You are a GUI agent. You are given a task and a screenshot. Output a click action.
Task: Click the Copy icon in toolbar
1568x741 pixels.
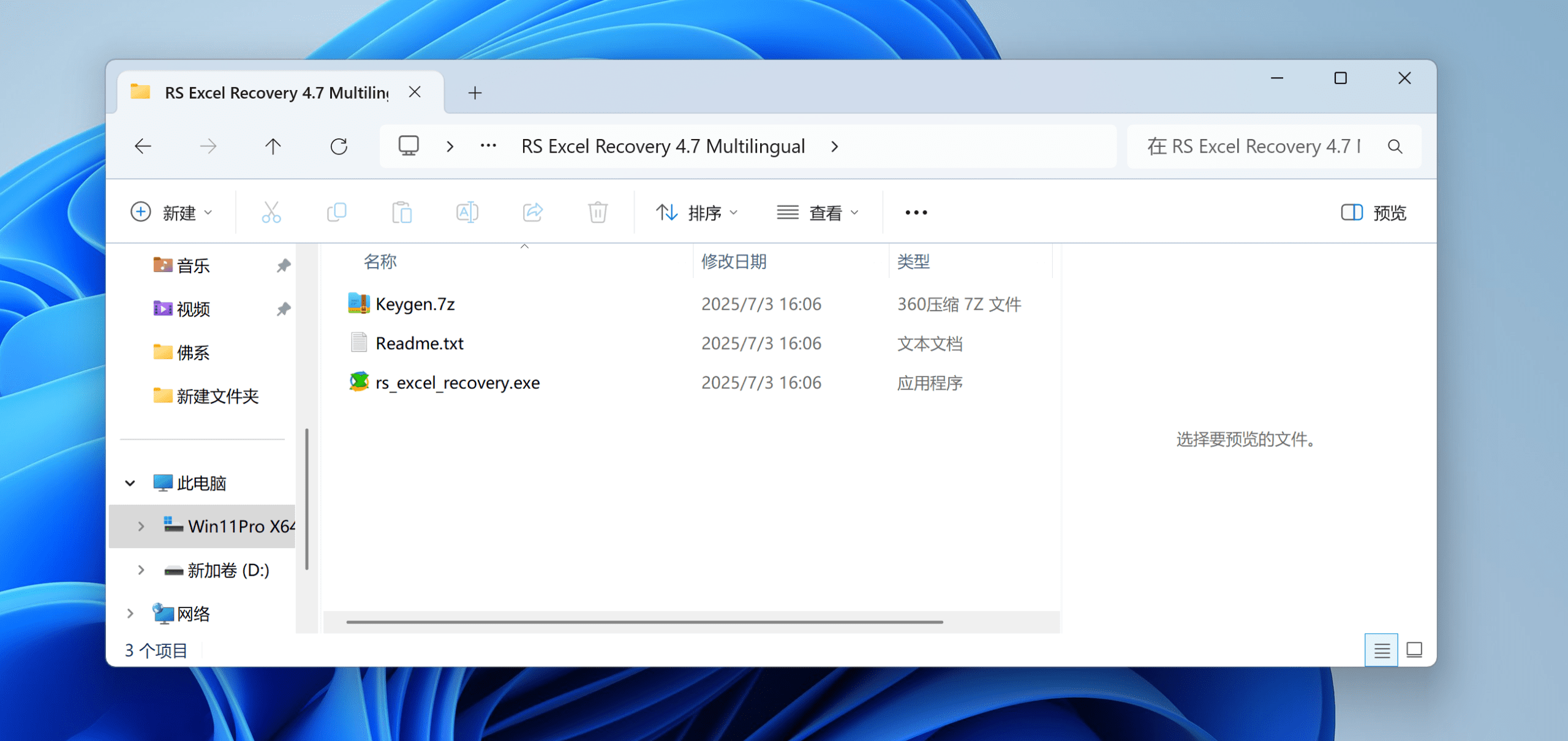pos(337,213)
